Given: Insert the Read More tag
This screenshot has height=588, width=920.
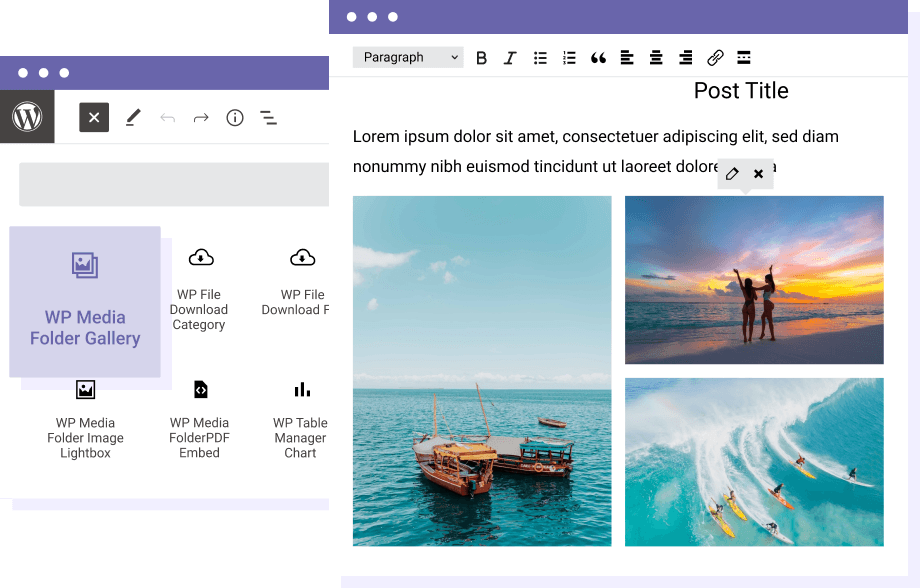Looking at the screenshot, I should pyautogui.click(x=743, y=57).
